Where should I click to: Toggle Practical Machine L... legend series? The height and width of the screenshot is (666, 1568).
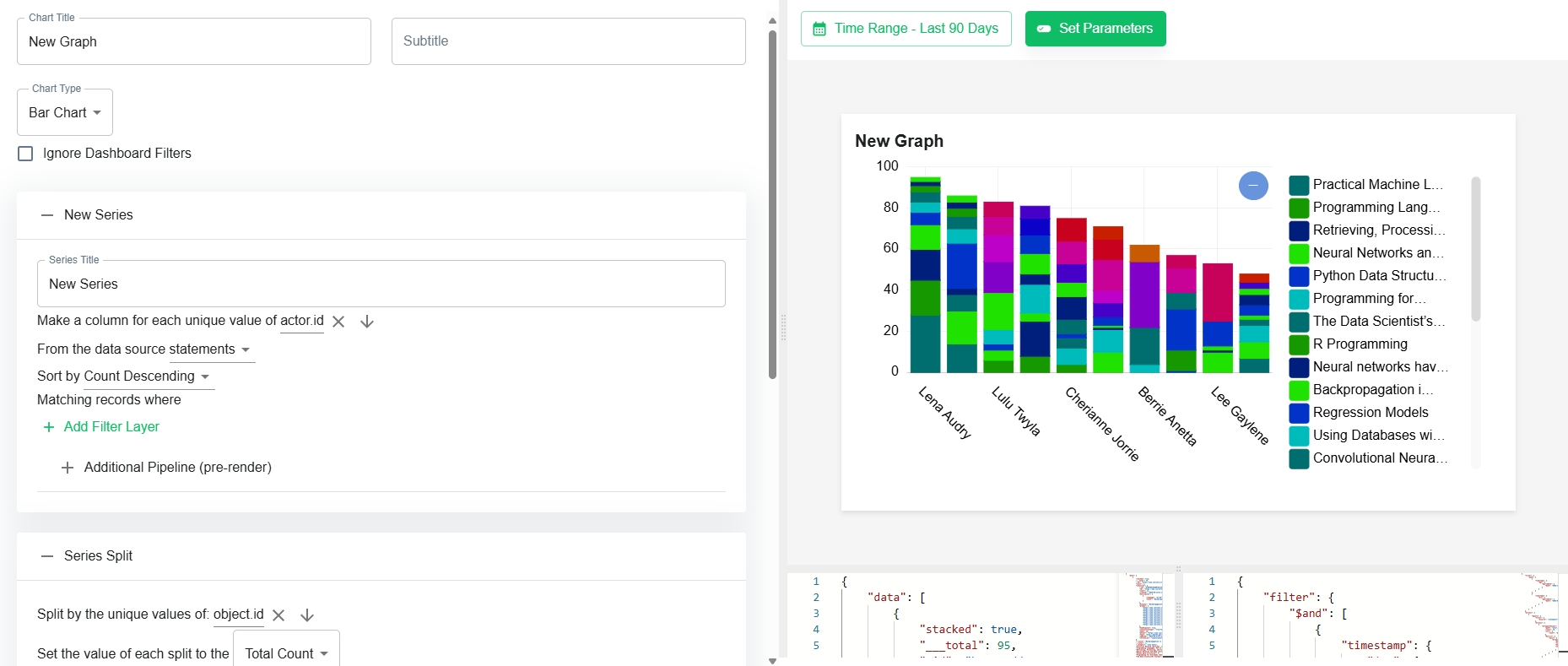click(1366, 185)
